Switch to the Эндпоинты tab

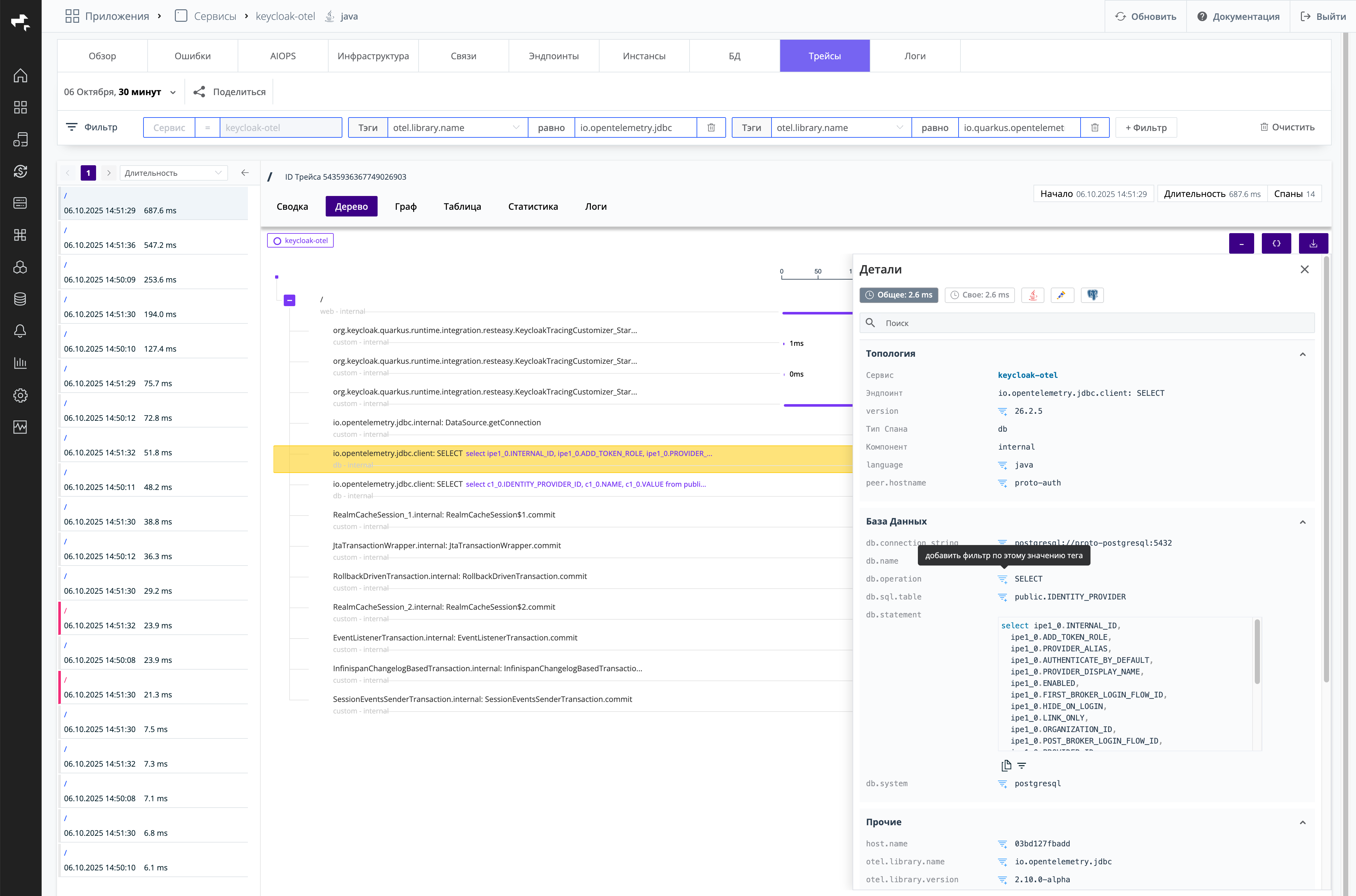[553, 56]
